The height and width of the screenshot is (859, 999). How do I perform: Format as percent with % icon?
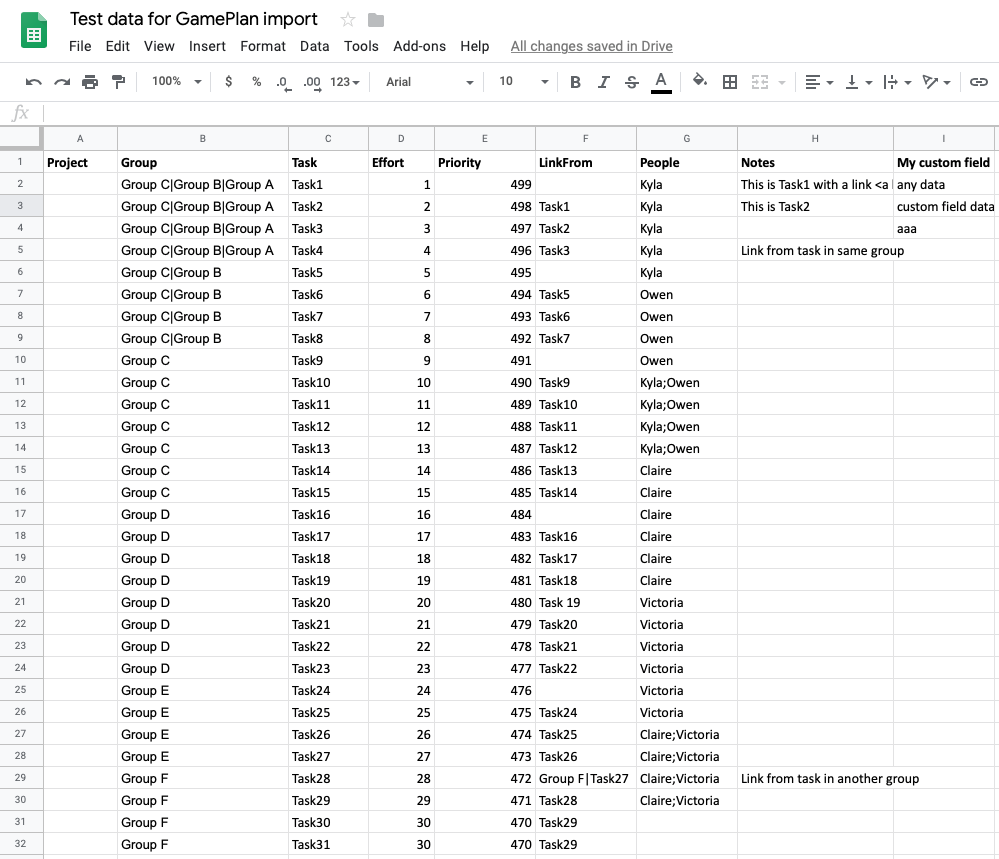[x=256, y=82]
